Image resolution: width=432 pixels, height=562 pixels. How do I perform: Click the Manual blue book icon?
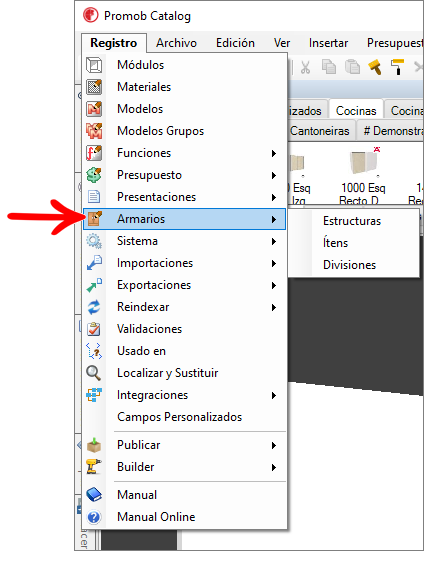pyautogui.click(x=94, y=495)
